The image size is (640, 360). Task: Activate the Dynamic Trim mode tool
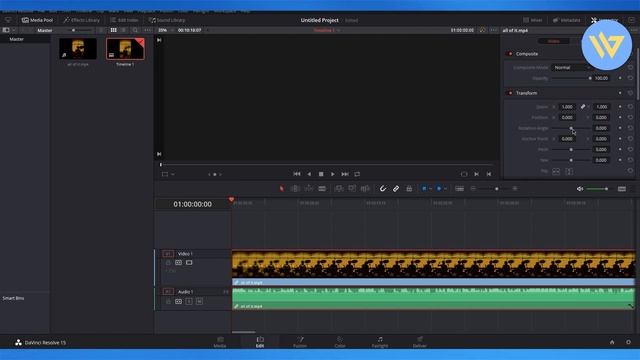coord(309,189)
